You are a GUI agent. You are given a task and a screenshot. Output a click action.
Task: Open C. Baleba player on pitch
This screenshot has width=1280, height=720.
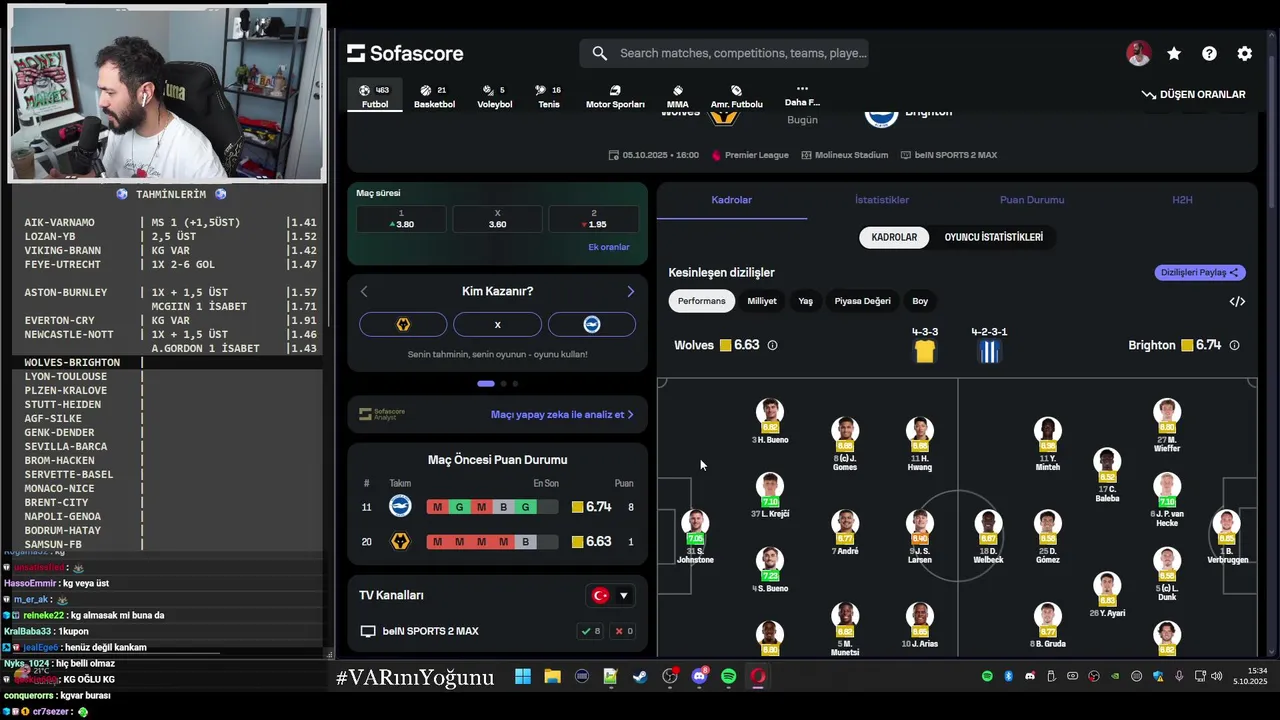pyautogui.click(x=1107, y=475)
